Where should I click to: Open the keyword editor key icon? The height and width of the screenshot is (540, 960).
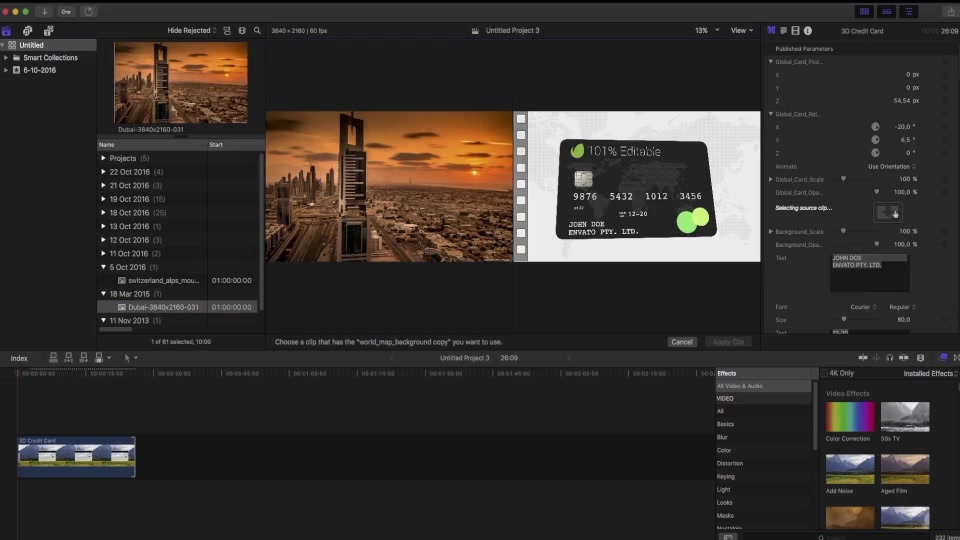pos(66,12)
